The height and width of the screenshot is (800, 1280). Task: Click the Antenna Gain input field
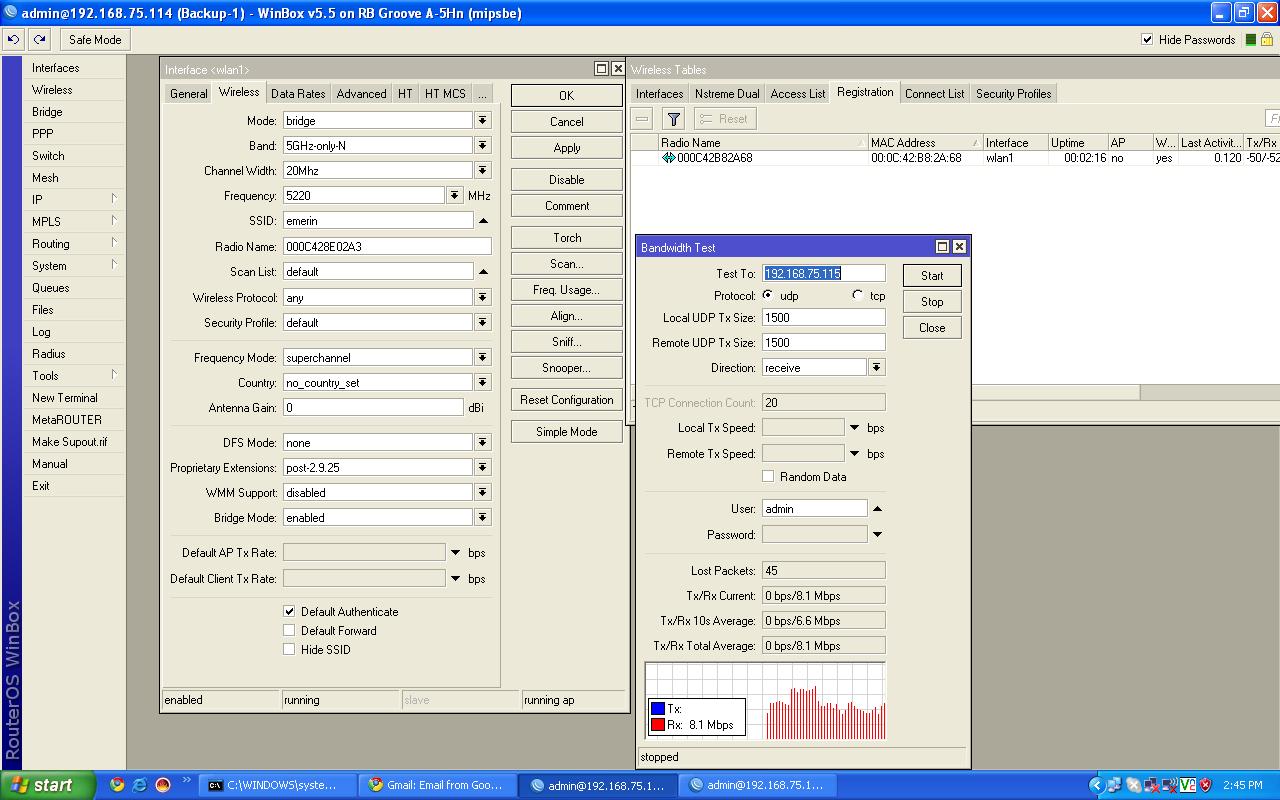[374, 408]
